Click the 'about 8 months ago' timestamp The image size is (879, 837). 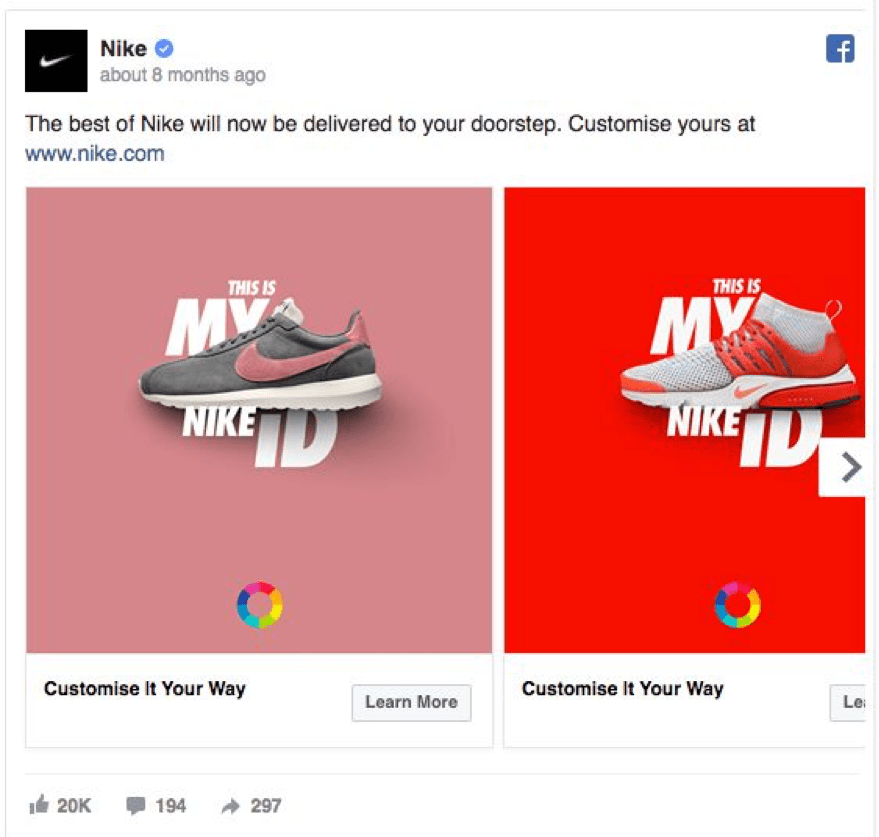point(184,75)
